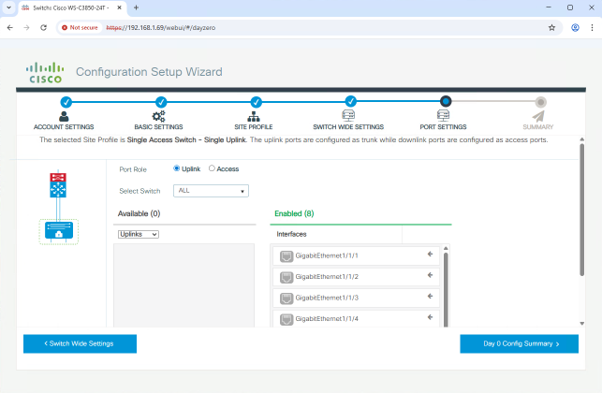The width and height of the screenshot is (602, 393).
Task: Click the grey Summary step circle
Action: tap(541, 102)
